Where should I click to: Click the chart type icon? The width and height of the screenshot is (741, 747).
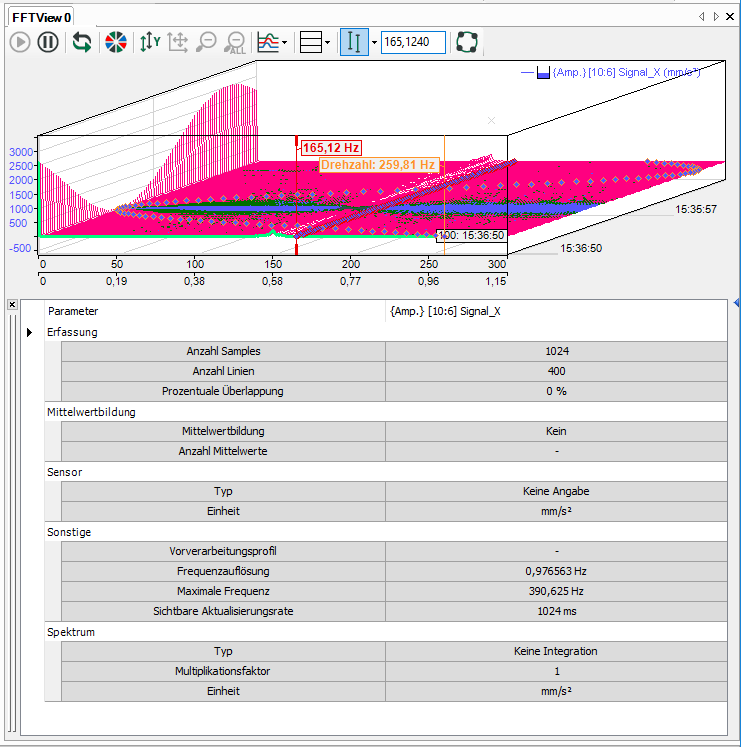pyautogui.click(x=268, y=42)
